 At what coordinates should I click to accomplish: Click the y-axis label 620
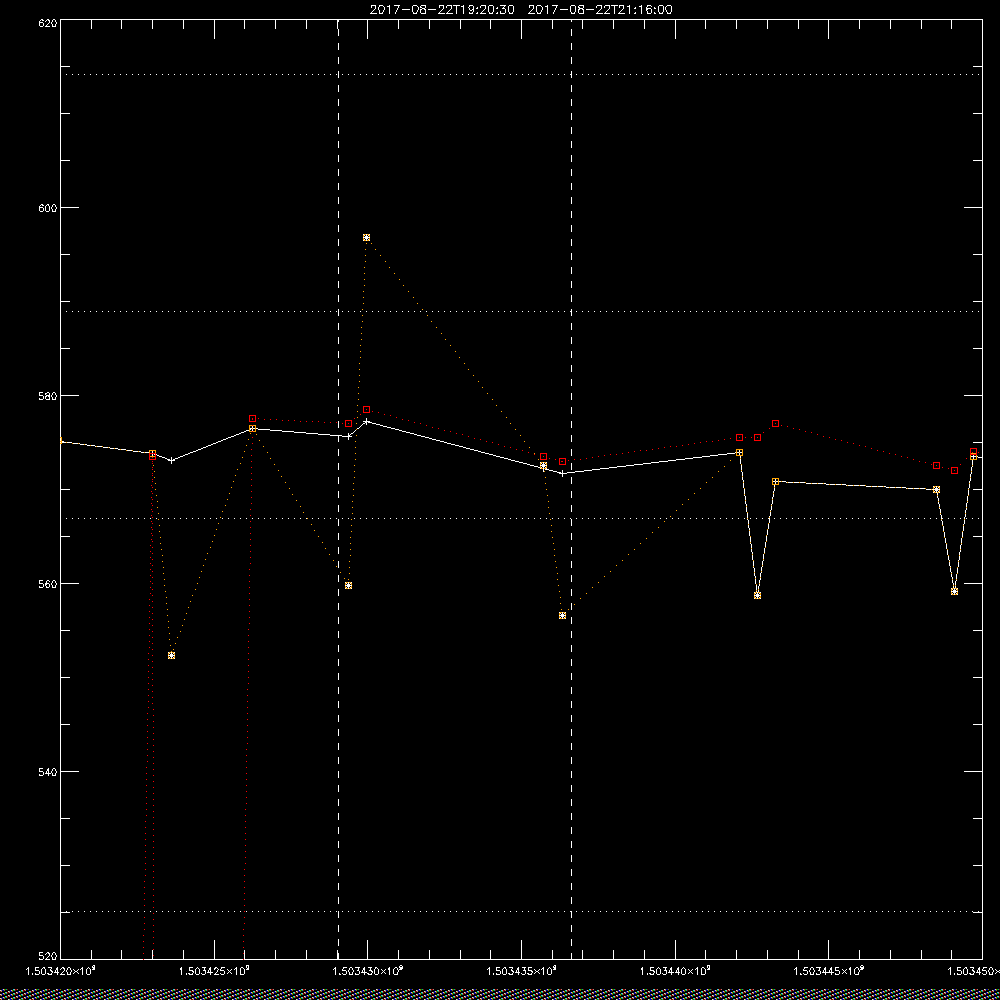(x=49, y=22)
